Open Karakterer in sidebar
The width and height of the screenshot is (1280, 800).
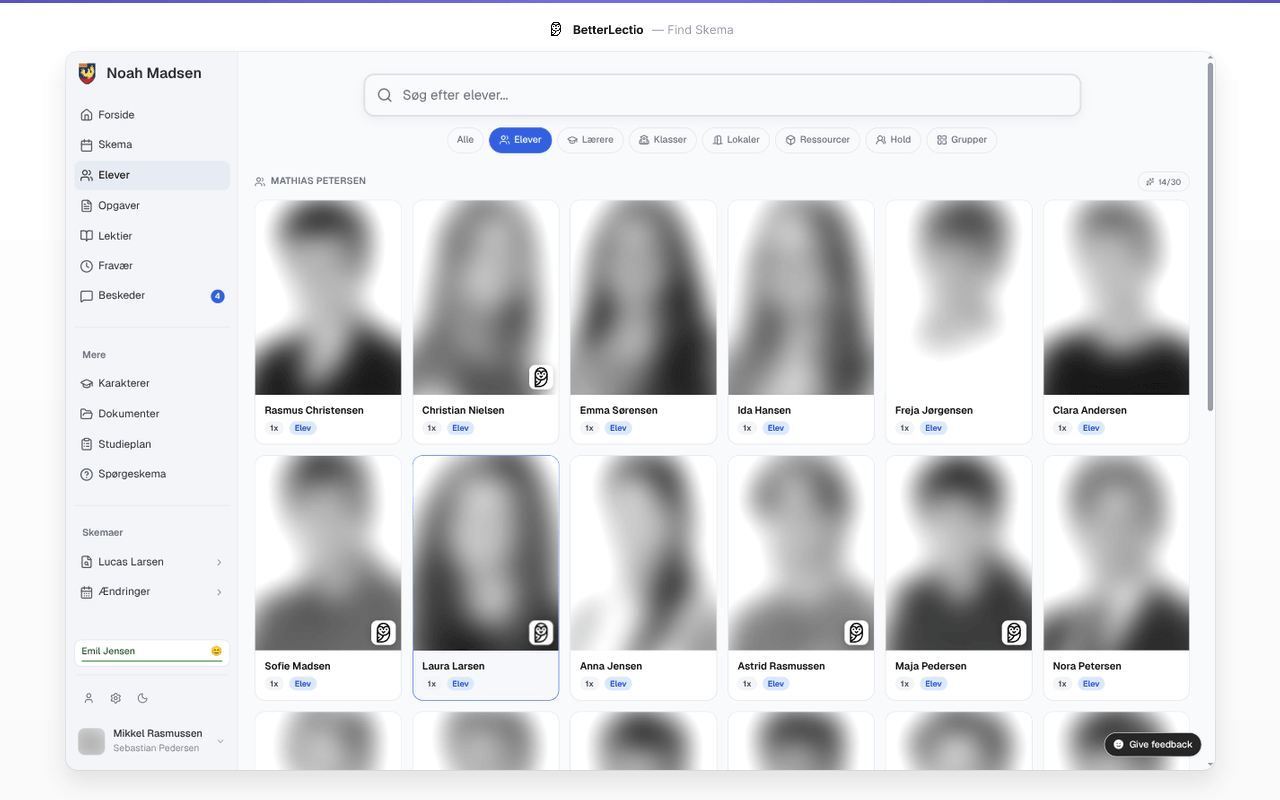click(x=152, y=383)
